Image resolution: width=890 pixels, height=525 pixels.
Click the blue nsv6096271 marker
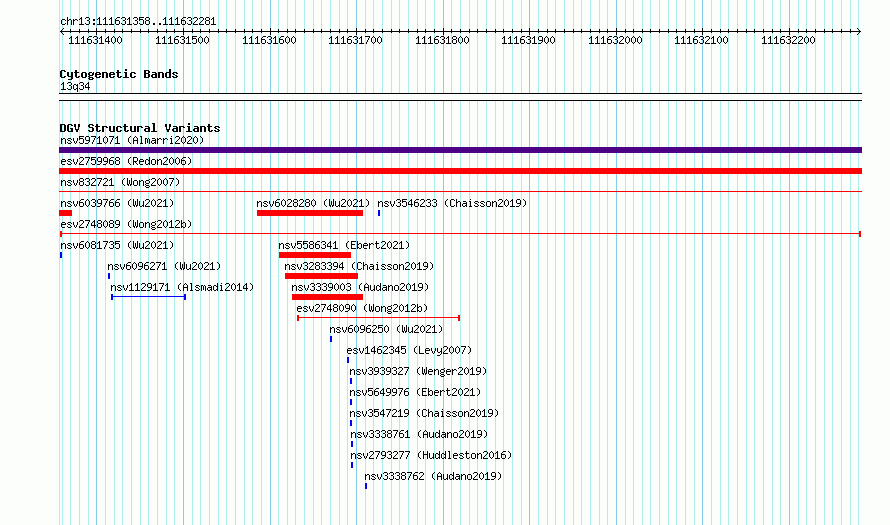[109, 276]
